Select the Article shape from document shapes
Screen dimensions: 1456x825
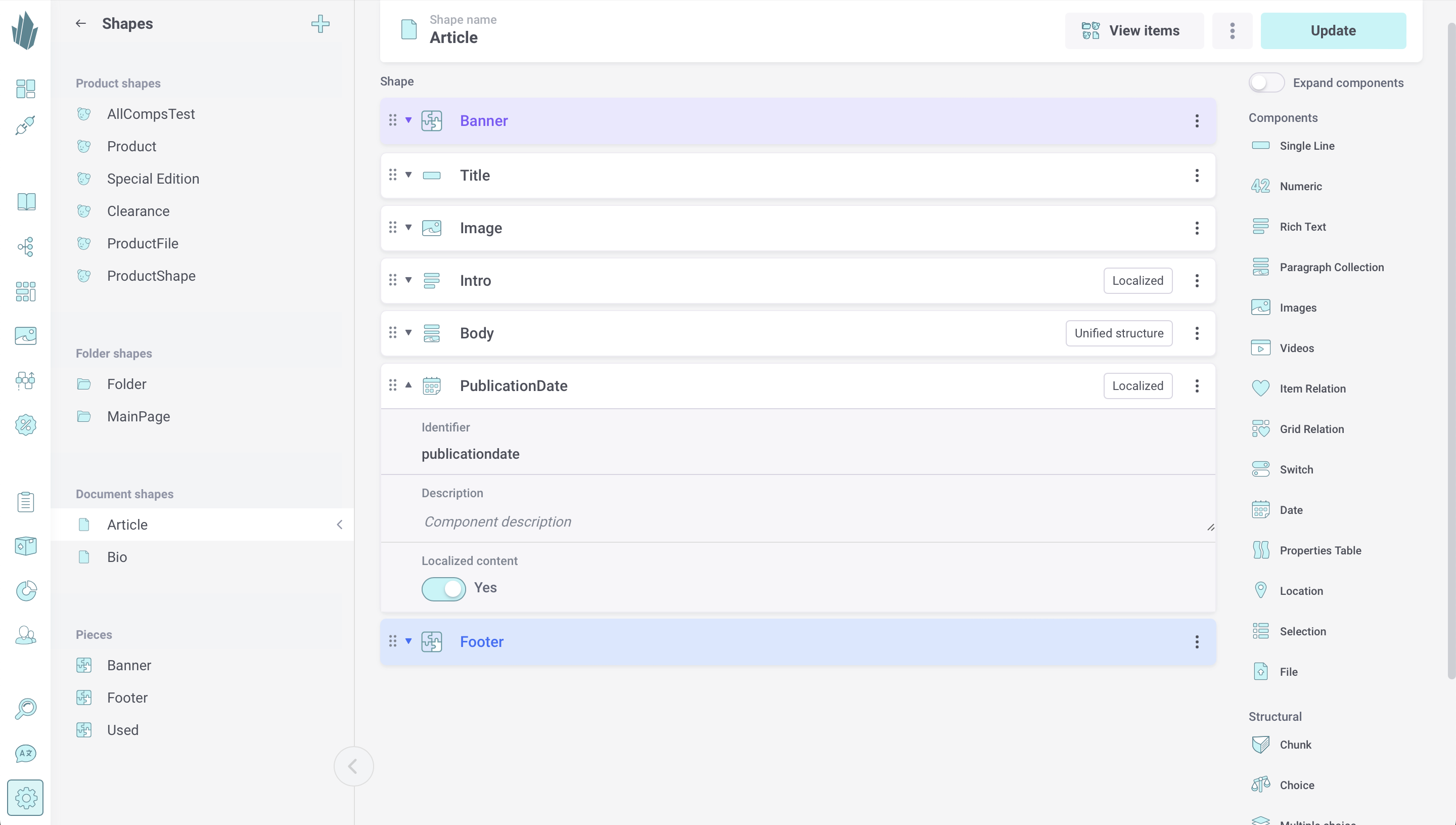coord(127,524)
